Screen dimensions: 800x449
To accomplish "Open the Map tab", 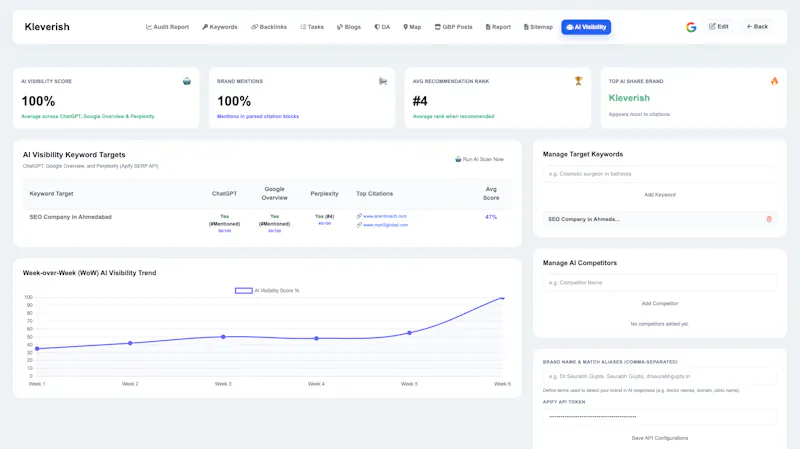I will (412, 27).
